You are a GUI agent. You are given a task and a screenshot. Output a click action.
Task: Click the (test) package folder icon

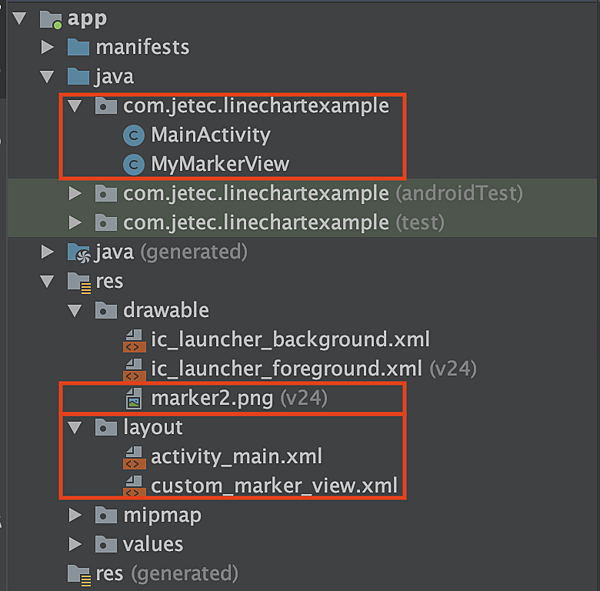(x=106, y=222)
